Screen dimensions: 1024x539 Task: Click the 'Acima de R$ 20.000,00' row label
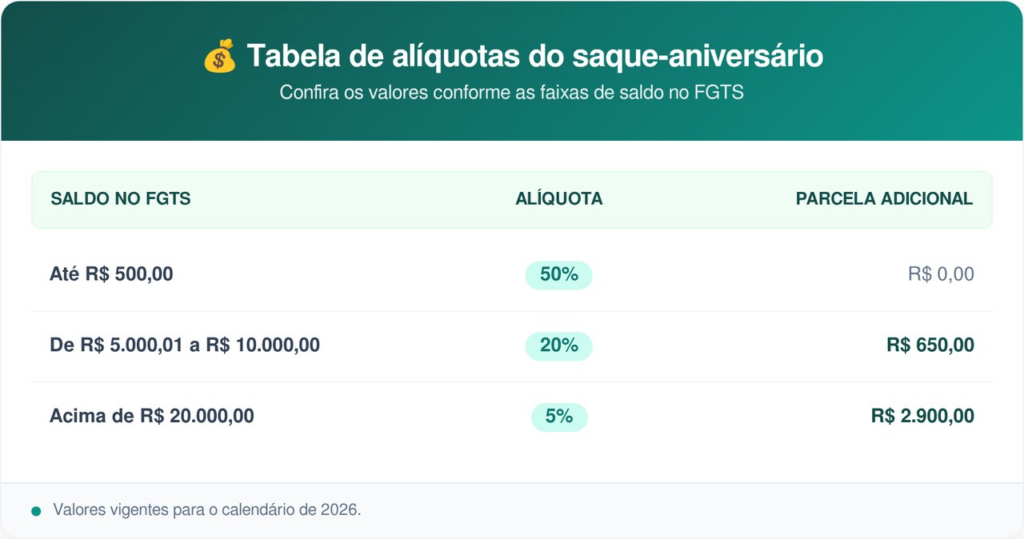152,417
